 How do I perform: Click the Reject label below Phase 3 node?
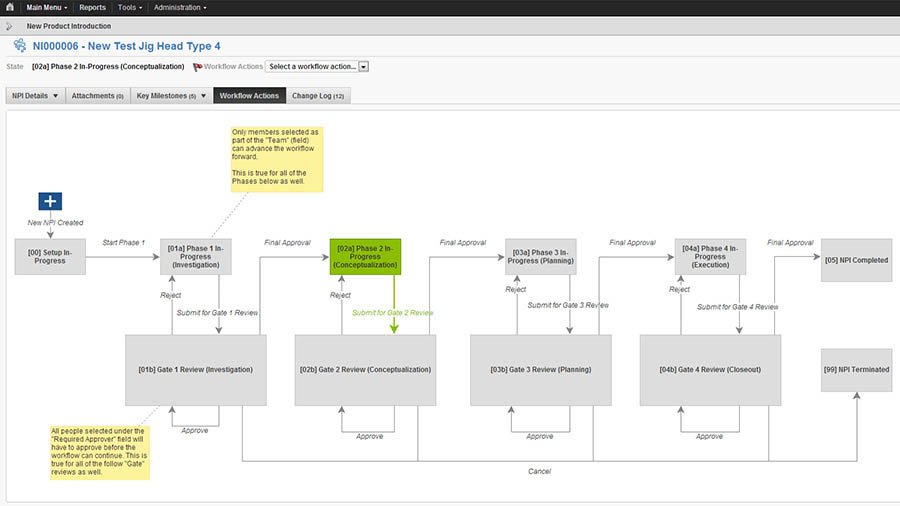(x=515, y=290)
